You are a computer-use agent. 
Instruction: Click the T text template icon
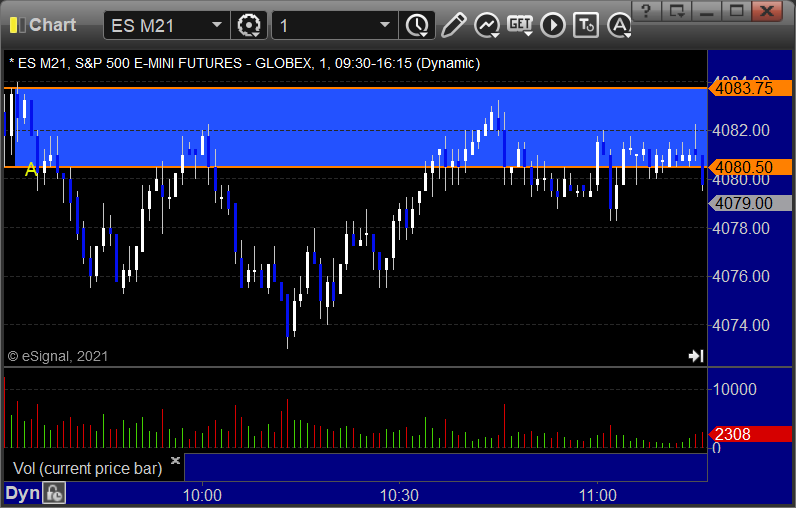(586, 25)
